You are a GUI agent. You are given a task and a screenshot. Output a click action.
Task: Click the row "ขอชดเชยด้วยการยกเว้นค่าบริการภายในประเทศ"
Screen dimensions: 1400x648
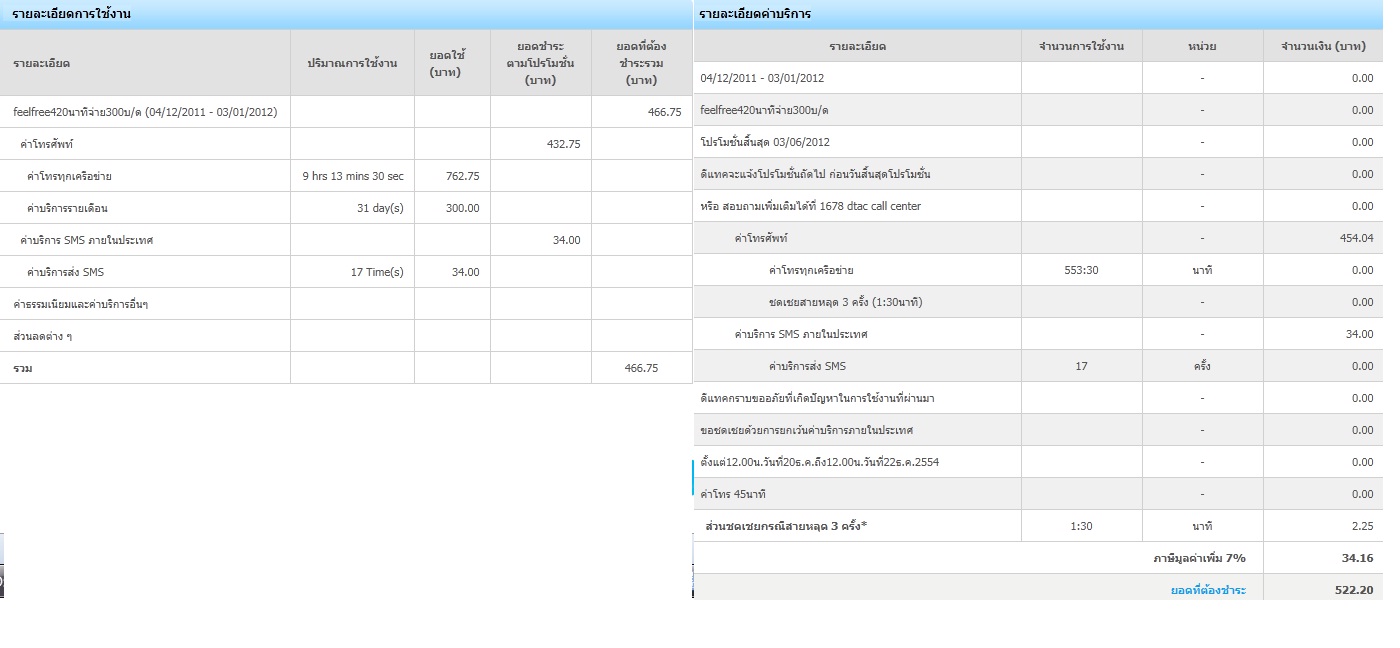click(1038, 430)
